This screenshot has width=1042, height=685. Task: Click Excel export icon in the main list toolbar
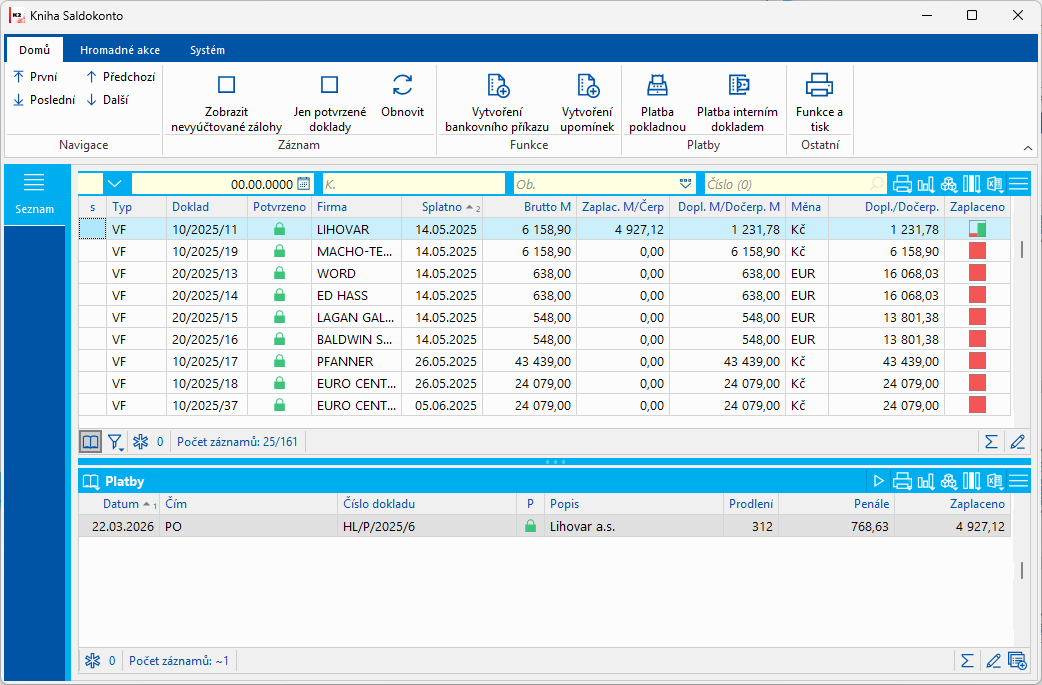[x=994, y=184]
